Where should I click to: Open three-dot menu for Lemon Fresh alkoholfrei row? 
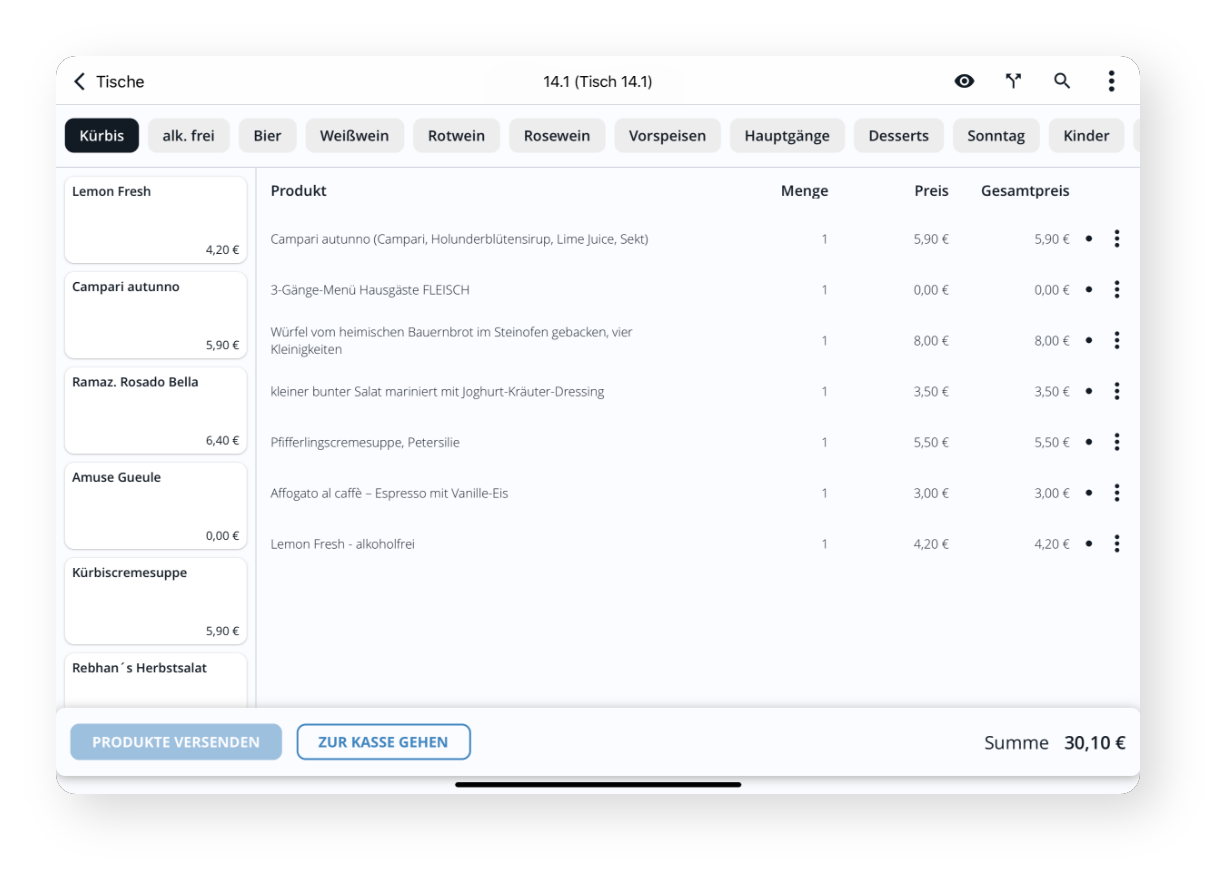[x=1116, y=544]
